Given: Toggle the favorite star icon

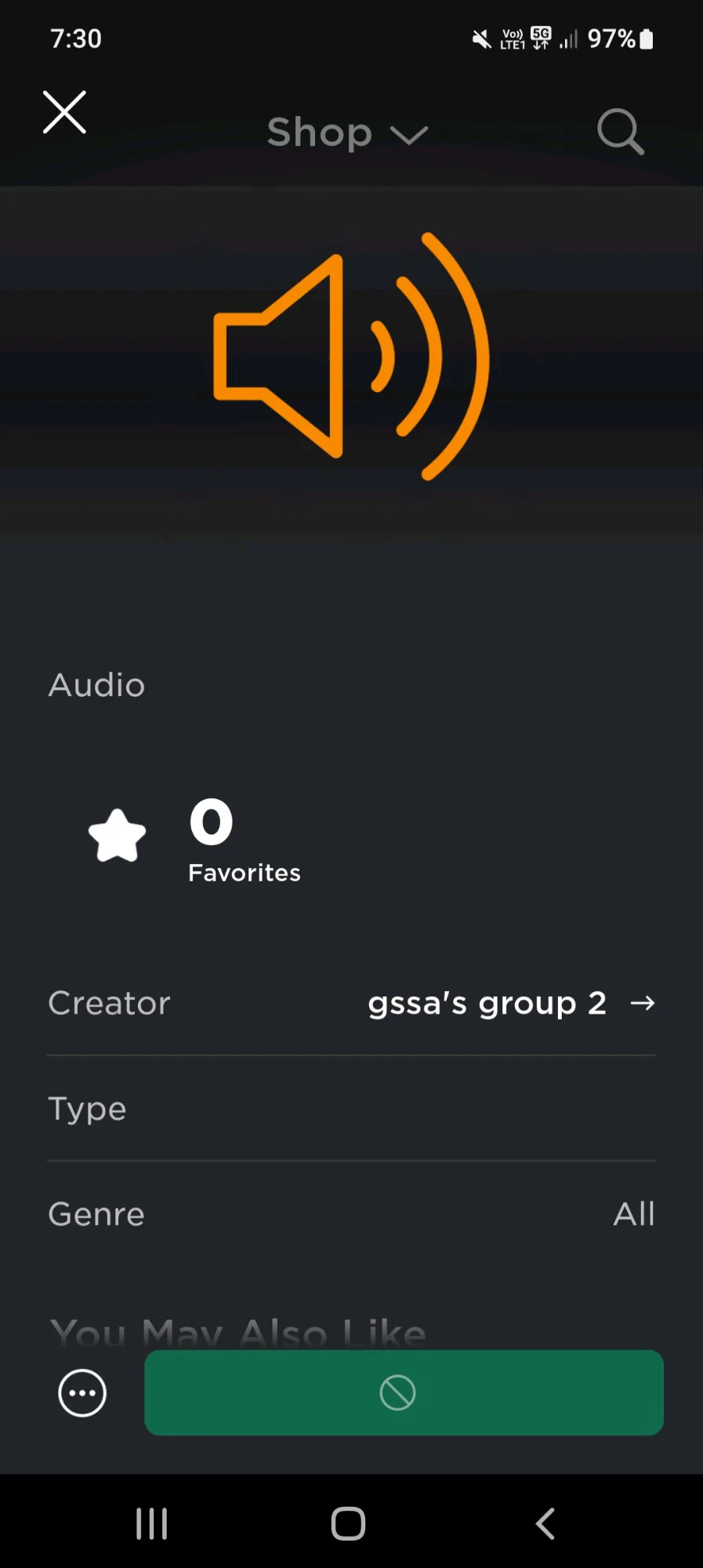Looking at the screenshot, I should (x=118, y=836).
